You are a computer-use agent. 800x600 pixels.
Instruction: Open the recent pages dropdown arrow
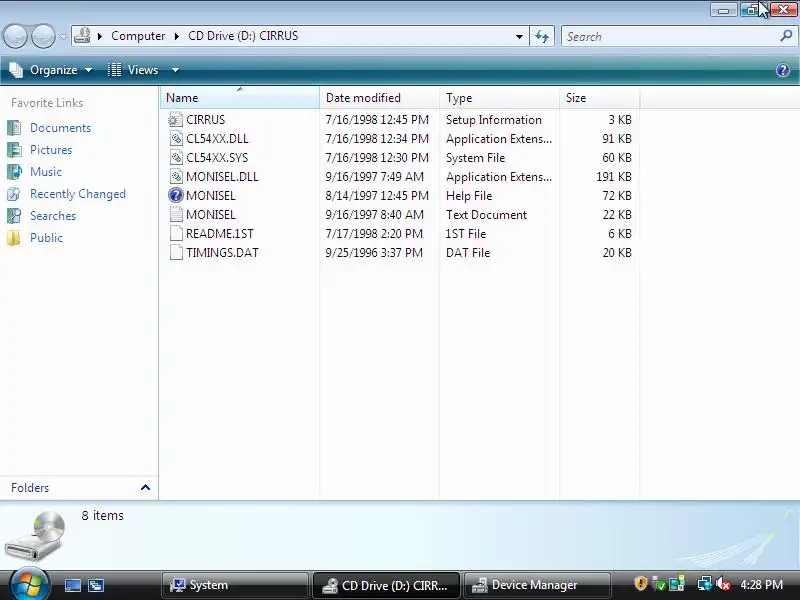tap(63, 37)
